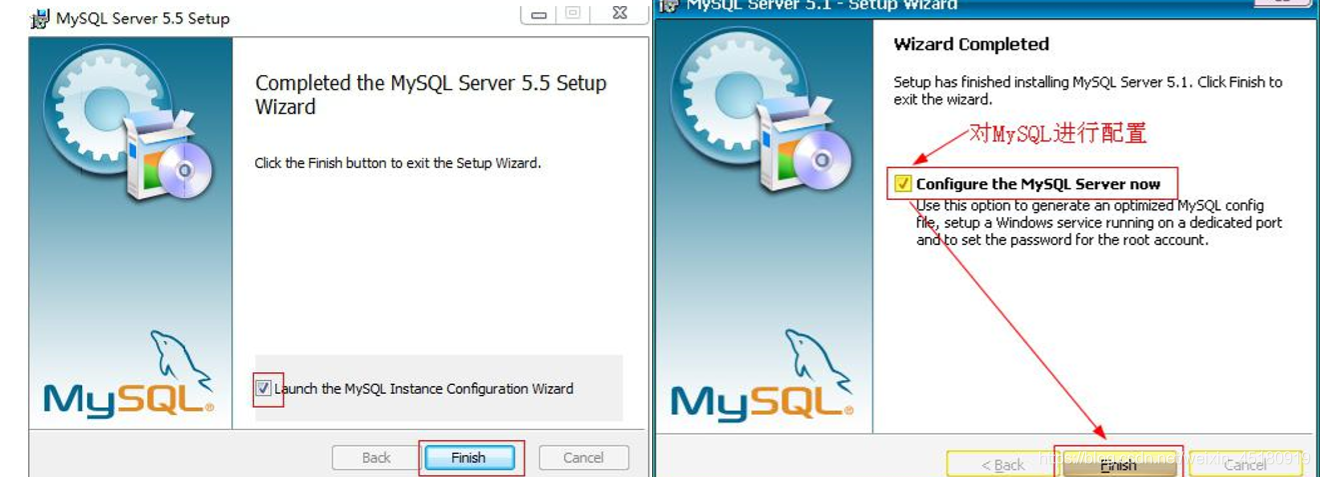Click the Back button in 5.5 Setup
Viewport: 1320px width, 477px height.
[376, 458]
